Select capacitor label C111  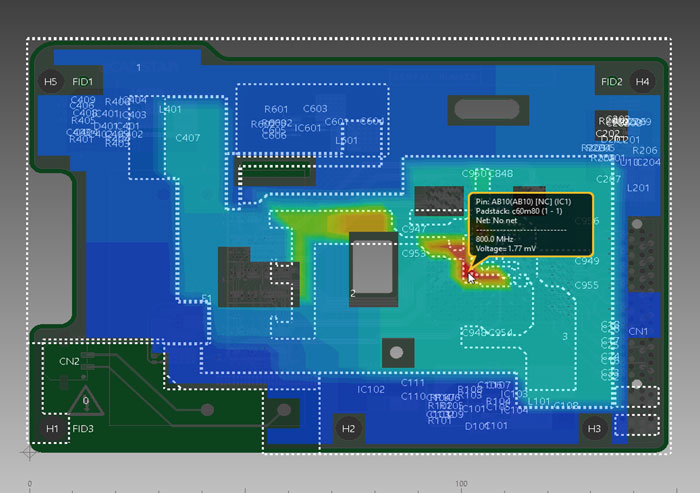412,383
